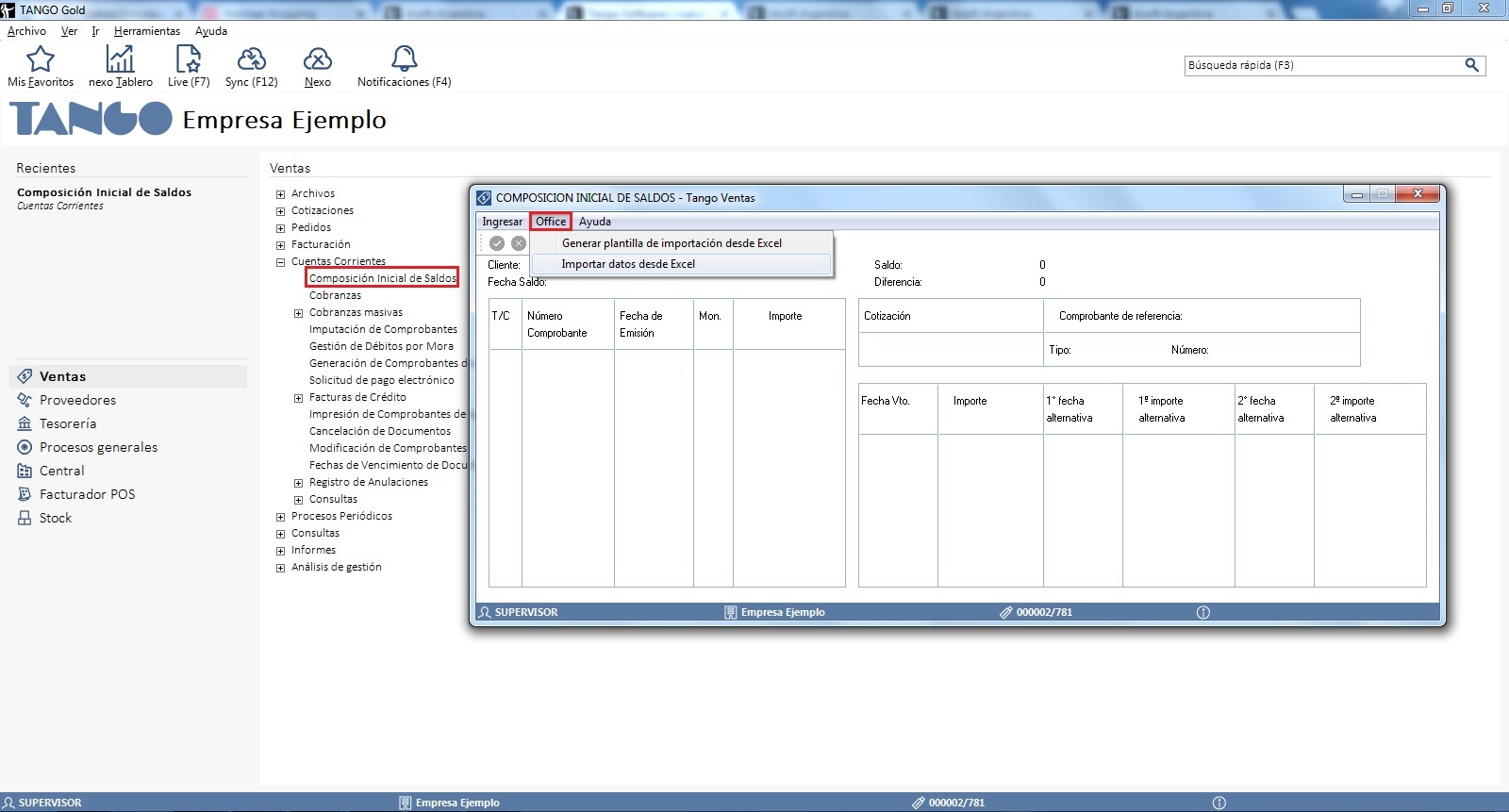Image resolution: width=1509 pixels, height=812 pixels.
Task: Click the quick search magnifier icon
Action: pos(1471,65)
